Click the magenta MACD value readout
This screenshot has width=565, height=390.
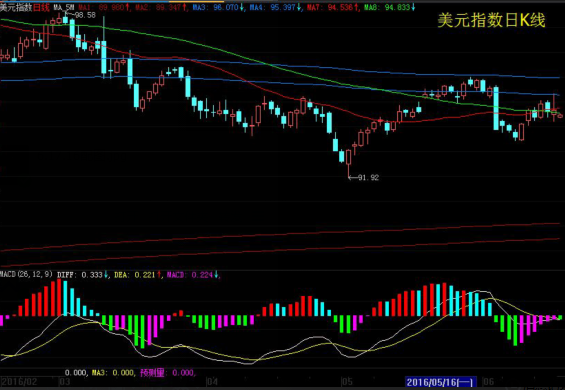point(190,275)
